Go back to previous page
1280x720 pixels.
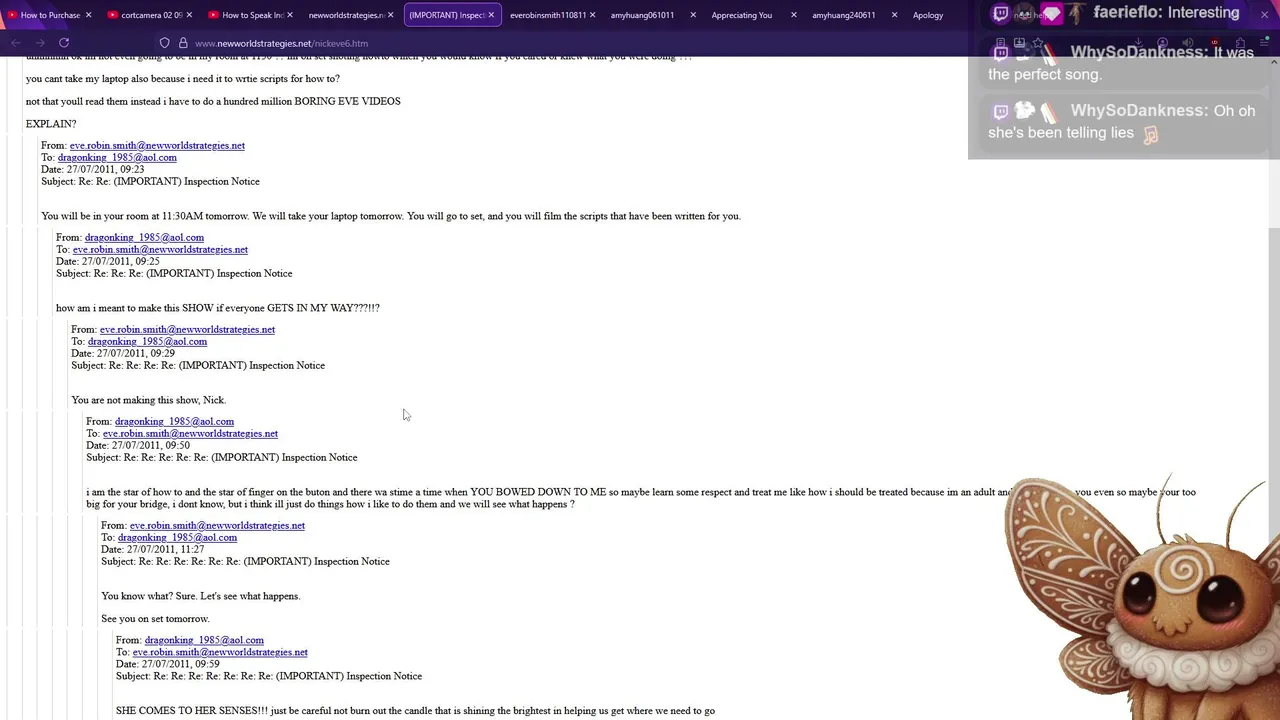click(16, 43)
